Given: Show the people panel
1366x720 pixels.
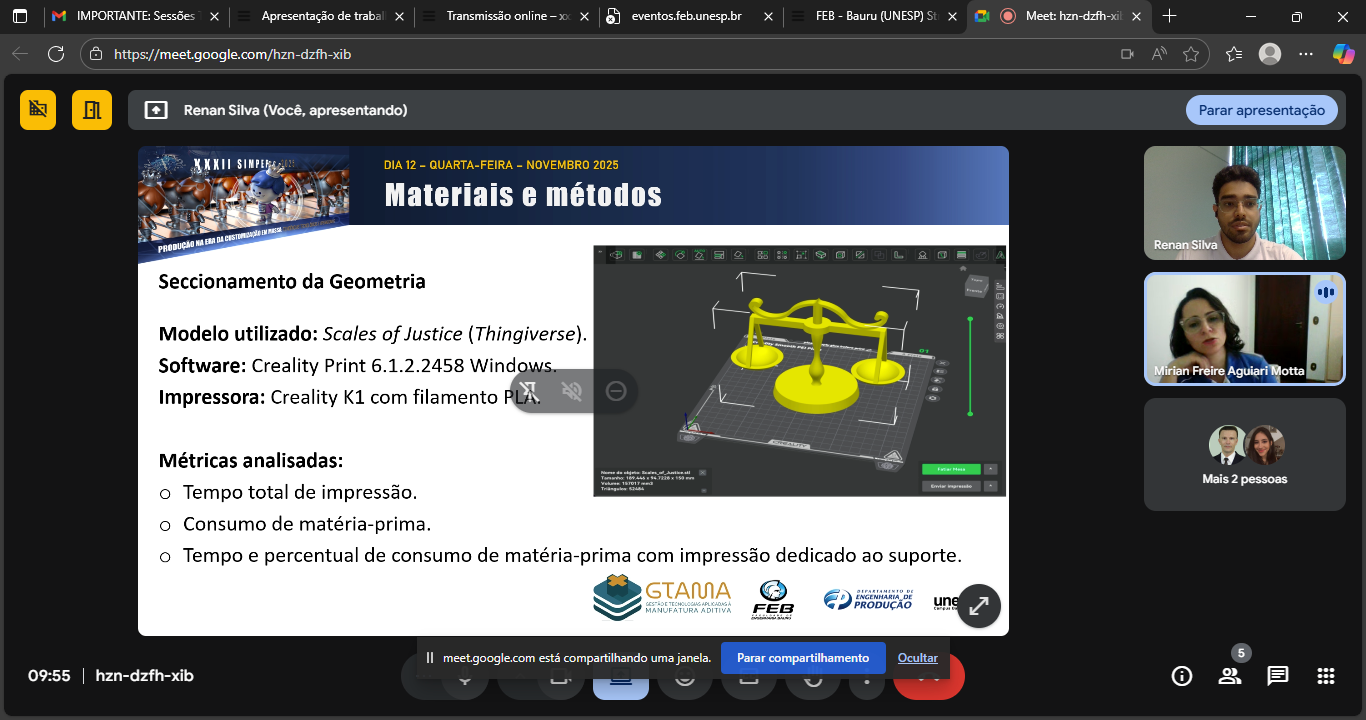Looking at the screenshot, I should [1230, 676].
